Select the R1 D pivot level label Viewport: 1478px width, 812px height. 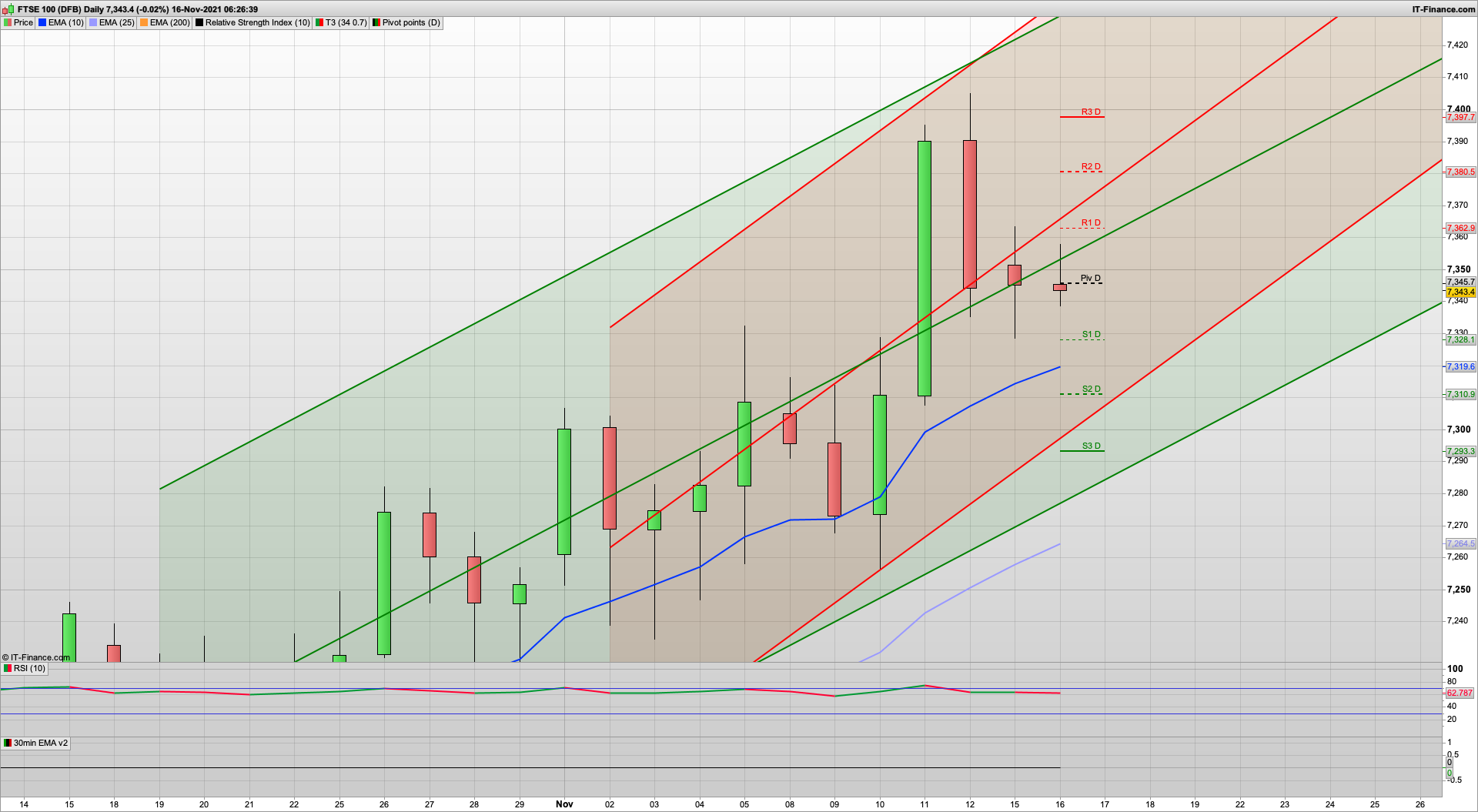coord(1091,222)
